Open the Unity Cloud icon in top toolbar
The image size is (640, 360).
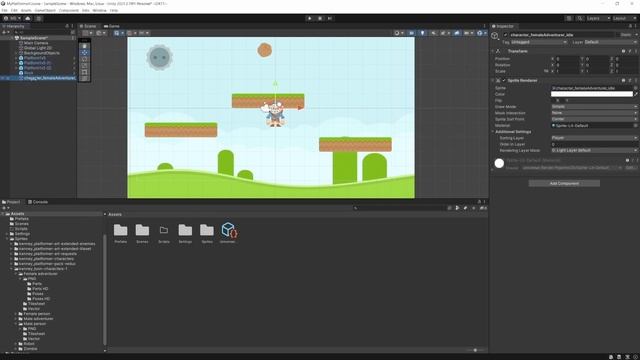pyautogui.click(x=28, y=18)
